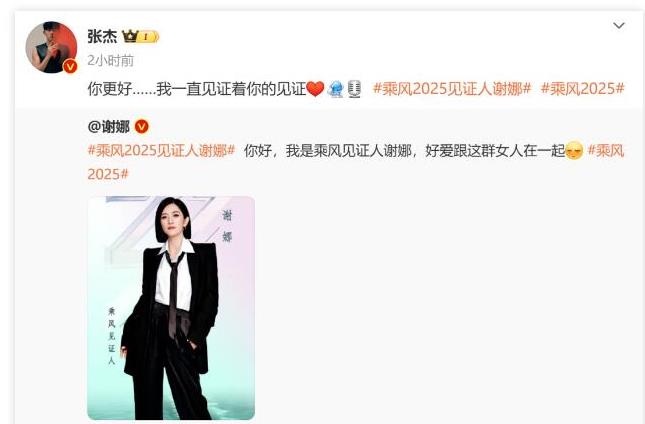Open #乘风2025见证人谢娜# hashtag in the quoted post
Image resolution: width=645 pixels, height=424 pixels.
pyautogui.click(x=161, y=151)
